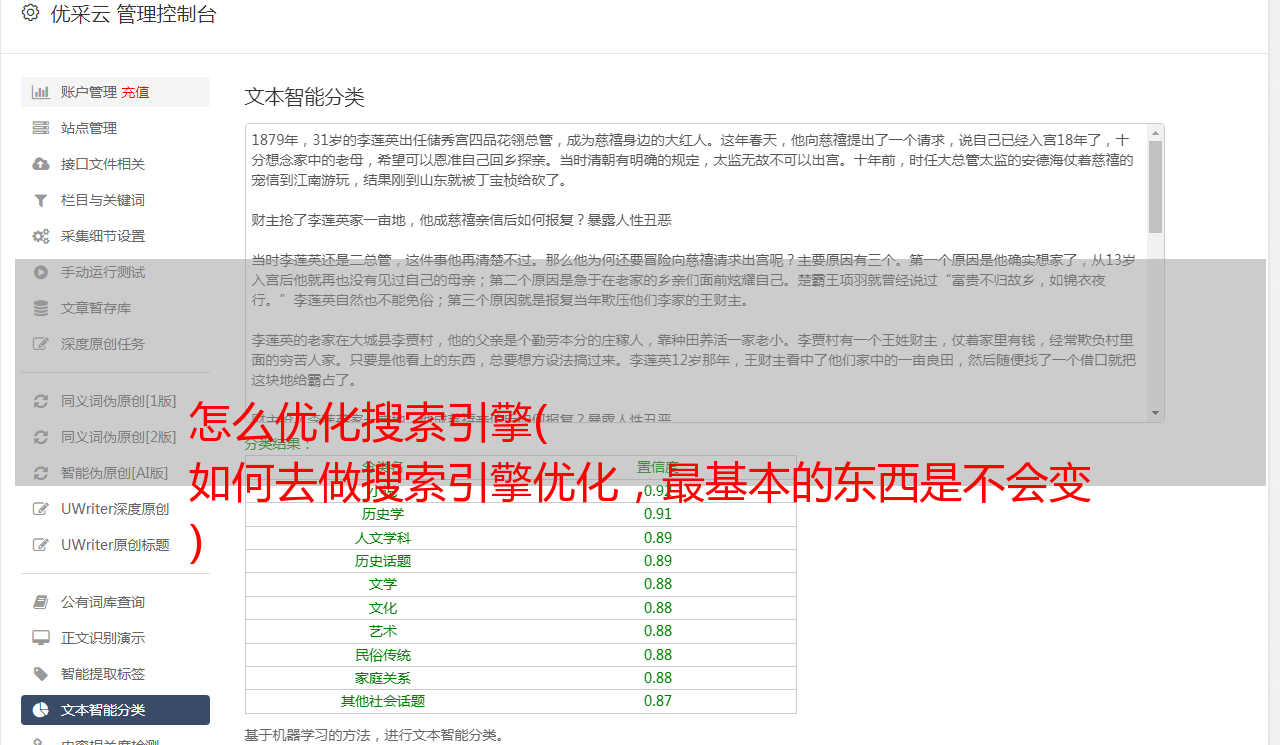This screenshot has height=745, width=1280.
Task: Click the refresh icon for 同义词伪原创[1版]
Action: click(x=41, y=401)
